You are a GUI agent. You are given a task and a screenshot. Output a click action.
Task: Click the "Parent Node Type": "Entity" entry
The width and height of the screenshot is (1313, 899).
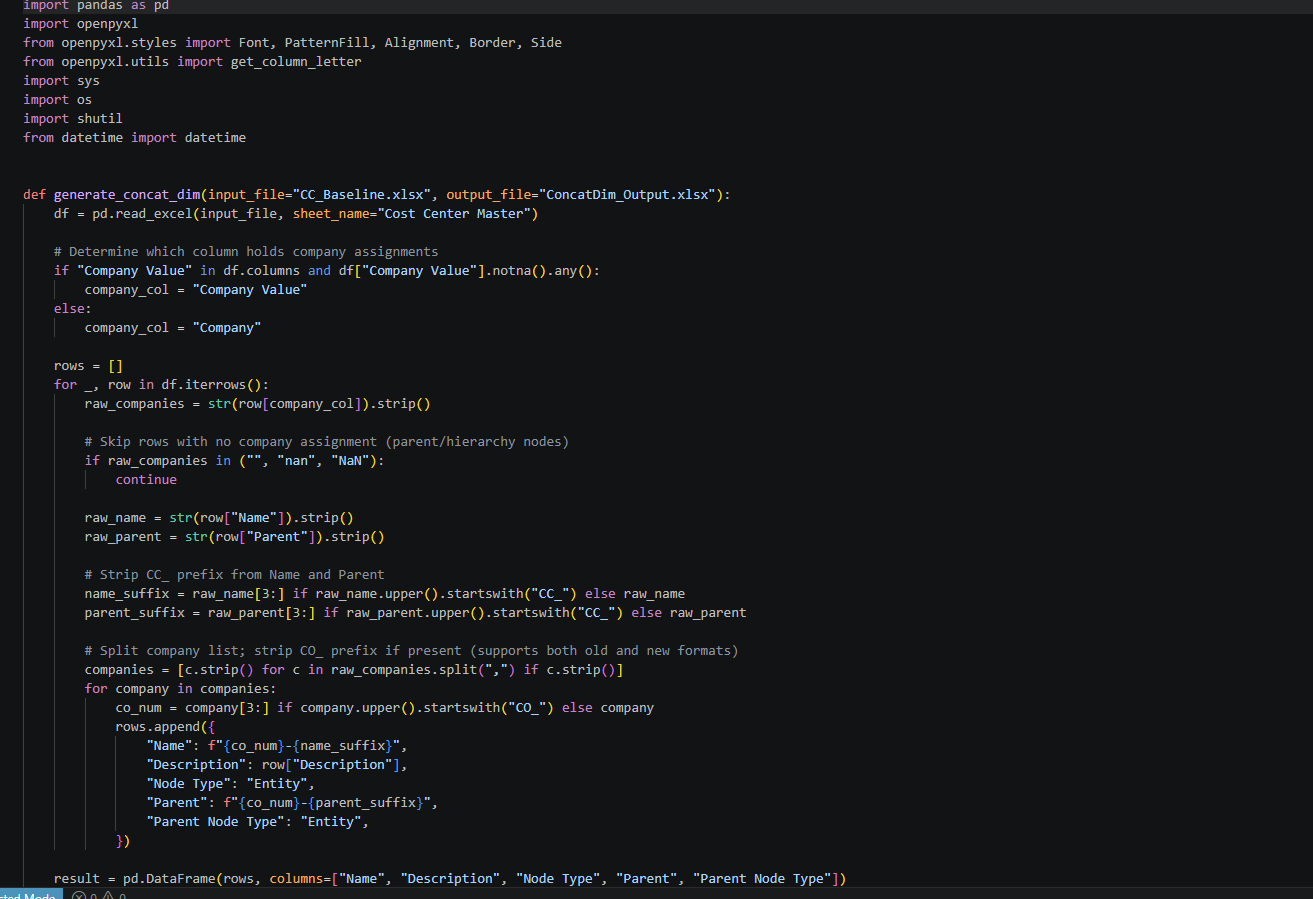point(258,822)
